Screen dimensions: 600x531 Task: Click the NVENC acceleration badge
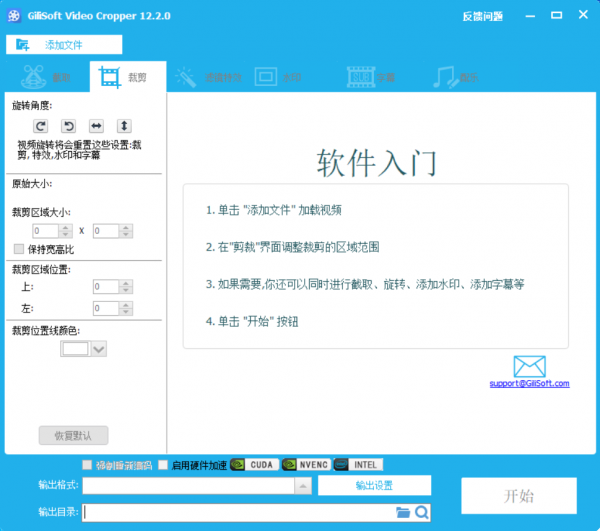(307, 465)
